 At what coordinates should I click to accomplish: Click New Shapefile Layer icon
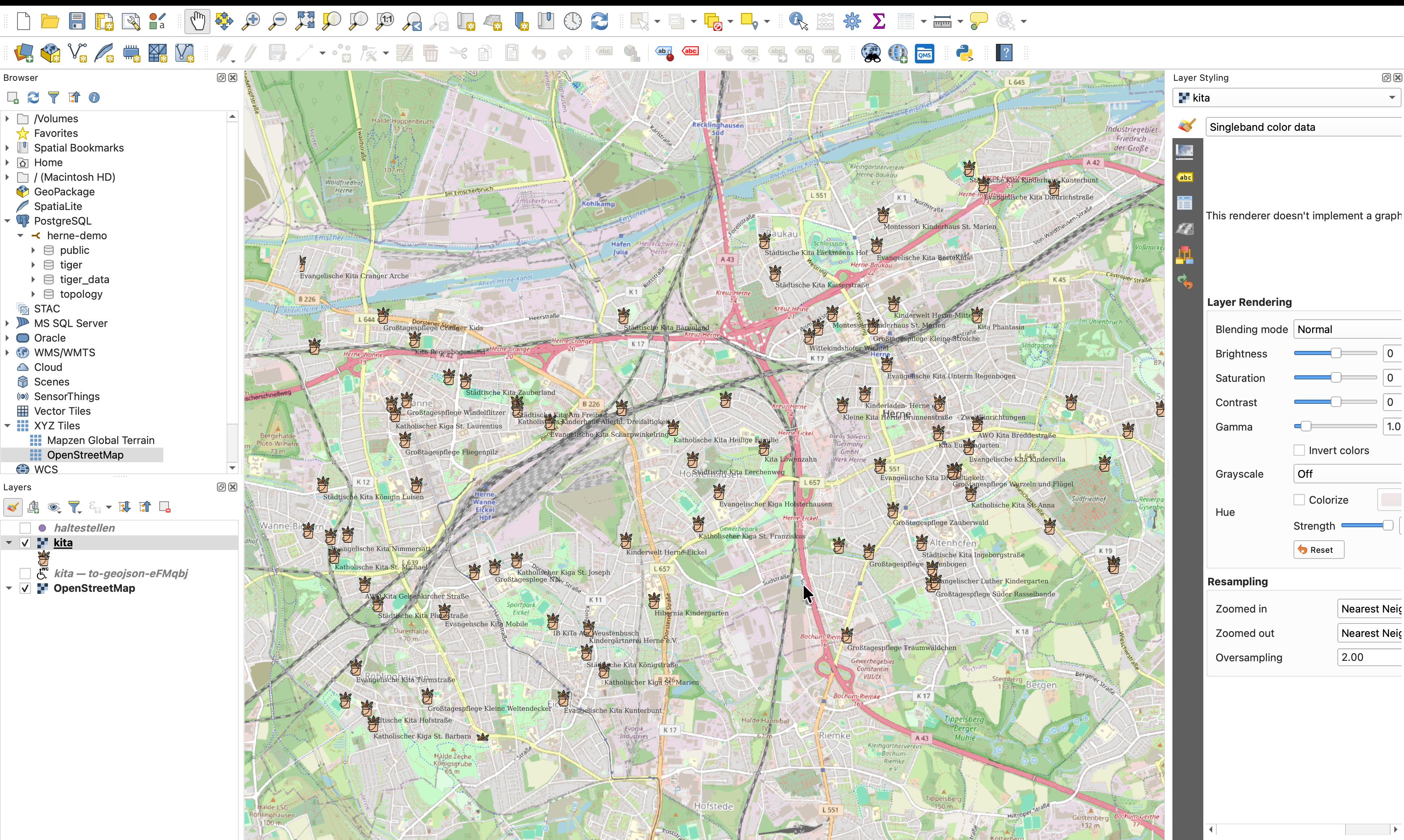(x=77, y=53)
